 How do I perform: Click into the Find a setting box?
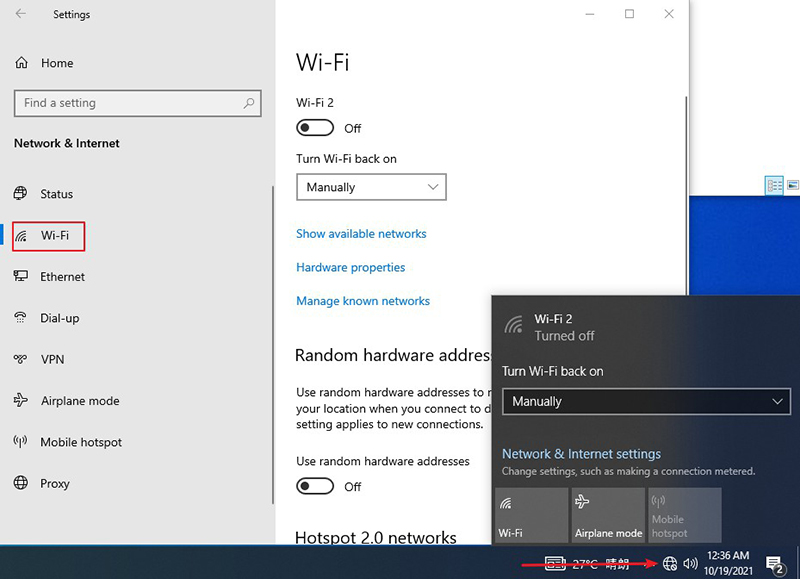pyautogui.click(x=138, y=103)
